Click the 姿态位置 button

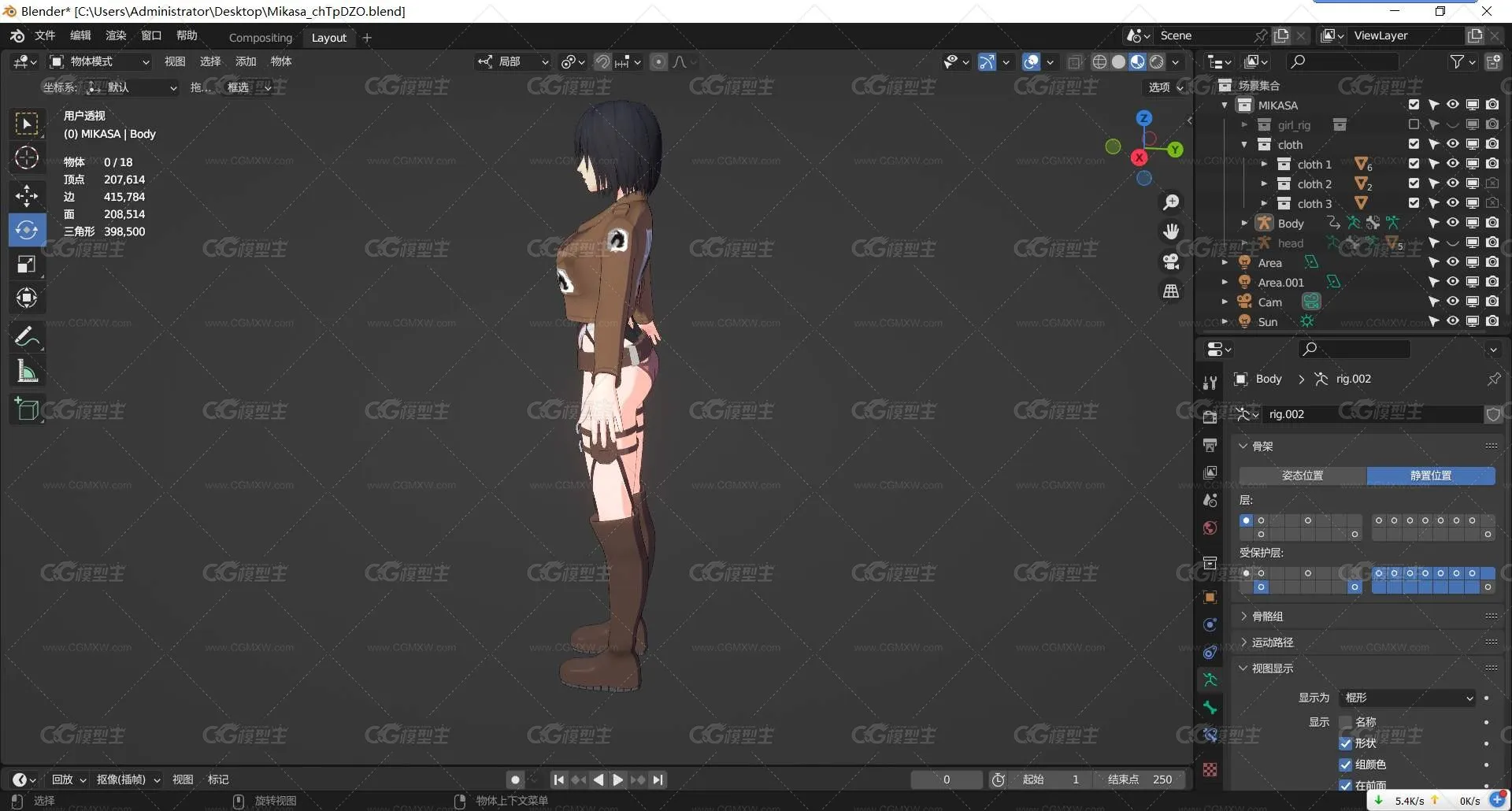click(1303, 476)
